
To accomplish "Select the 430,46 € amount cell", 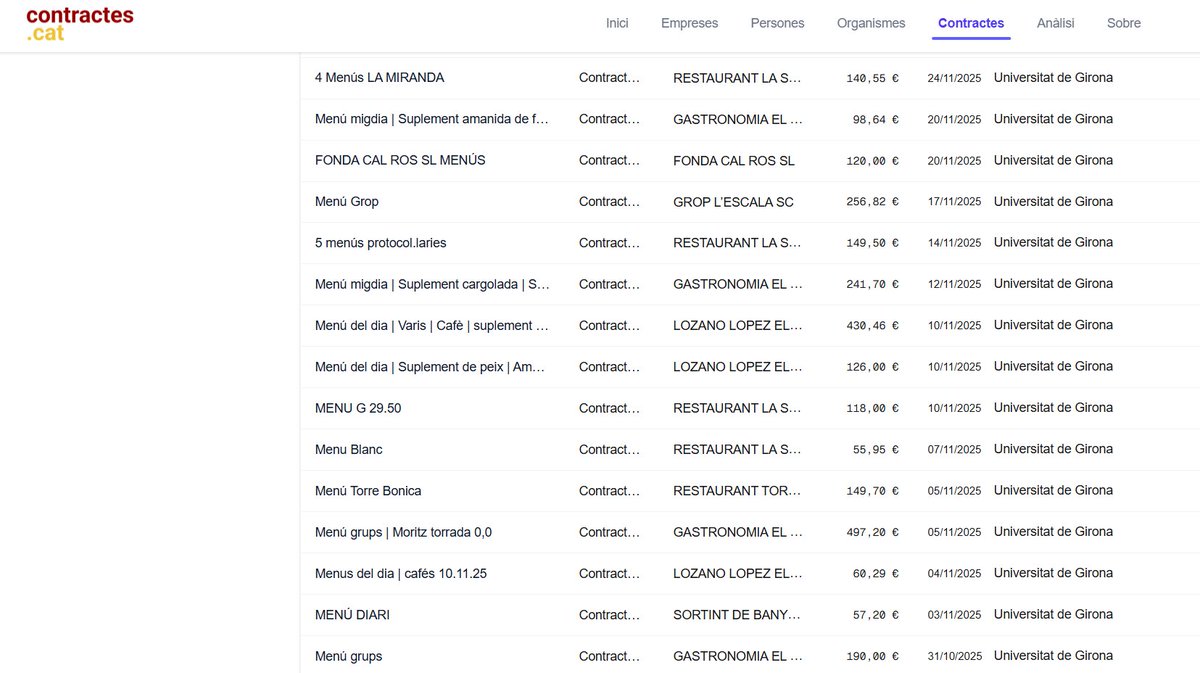I will click(x=872, y=326).
